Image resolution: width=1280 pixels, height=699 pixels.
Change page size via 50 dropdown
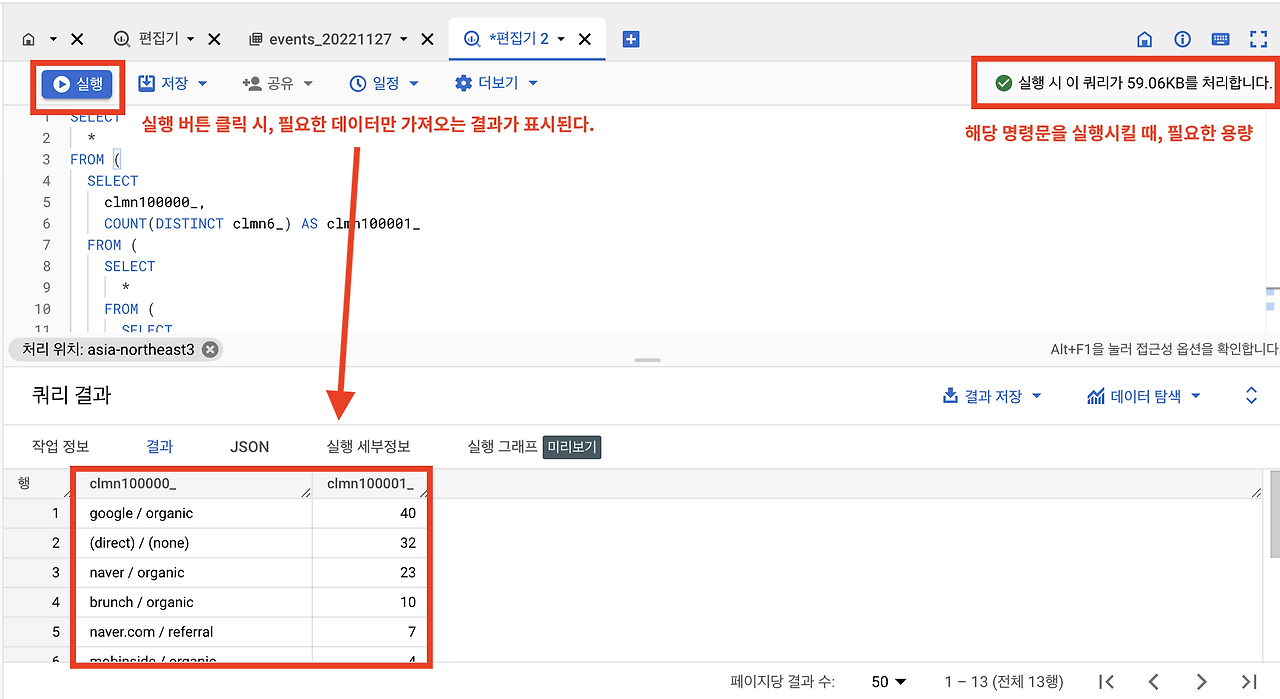[x=888, y=681]
